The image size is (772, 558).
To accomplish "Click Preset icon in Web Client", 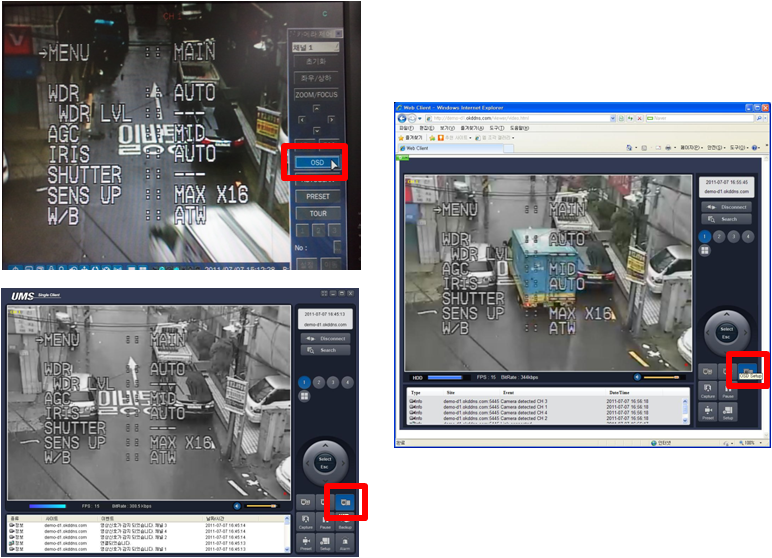I will tap(708, 412).
